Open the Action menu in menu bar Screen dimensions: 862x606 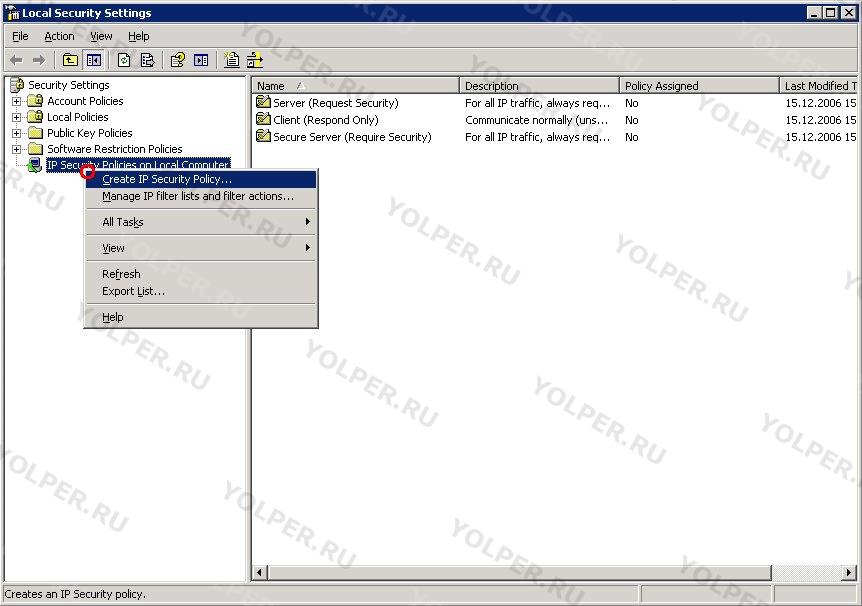pos(59,36)
